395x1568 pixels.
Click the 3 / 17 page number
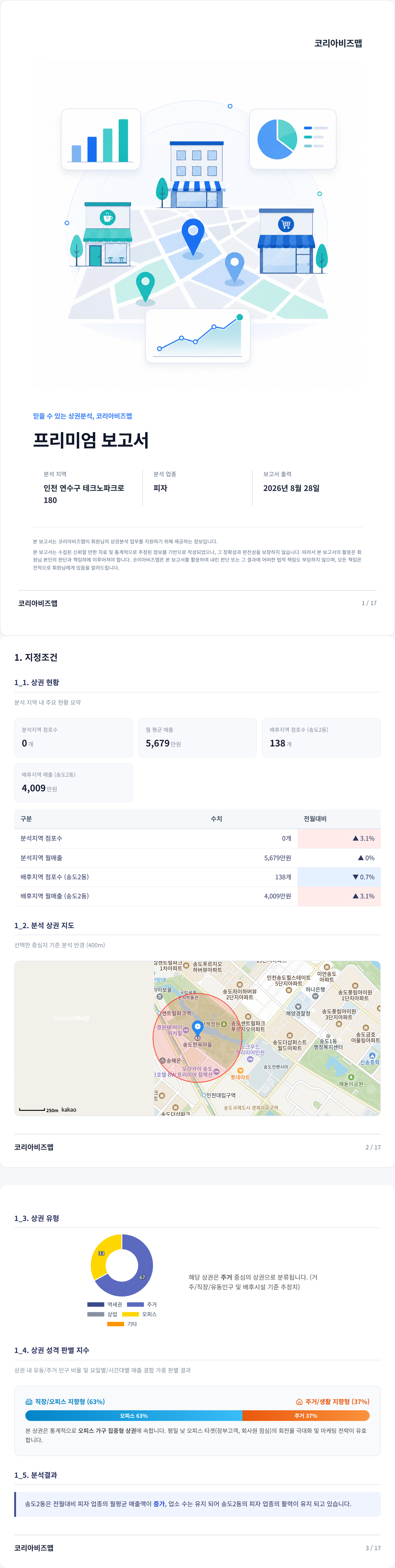point(373,1548)
